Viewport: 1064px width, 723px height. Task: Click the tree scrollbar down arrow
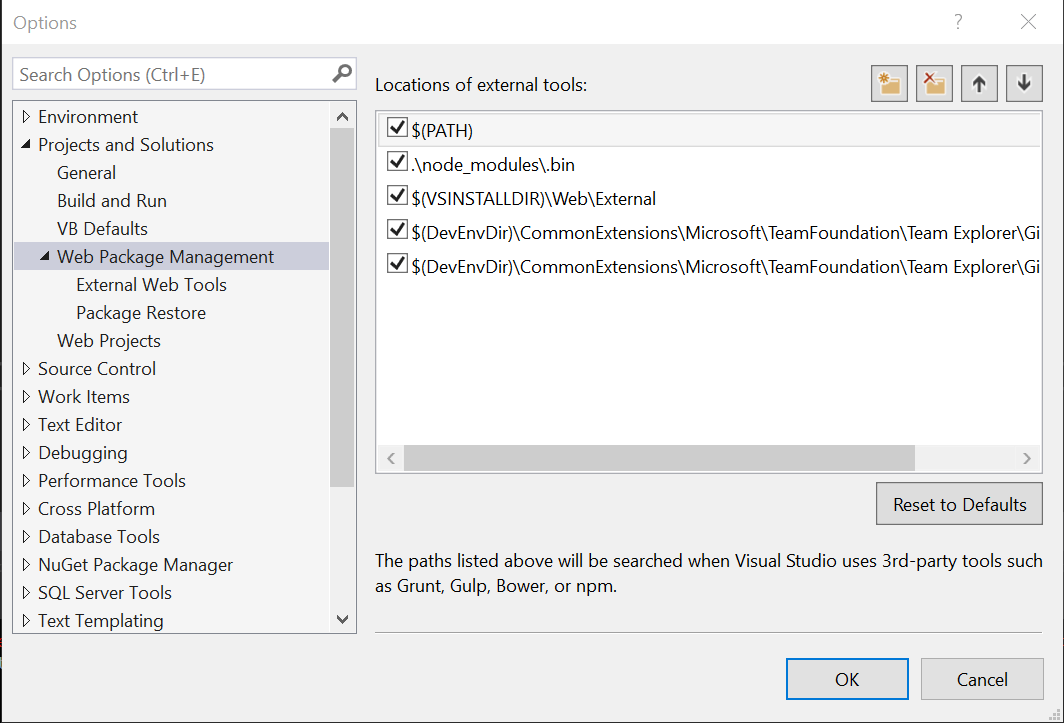click(x=343, y=619)
